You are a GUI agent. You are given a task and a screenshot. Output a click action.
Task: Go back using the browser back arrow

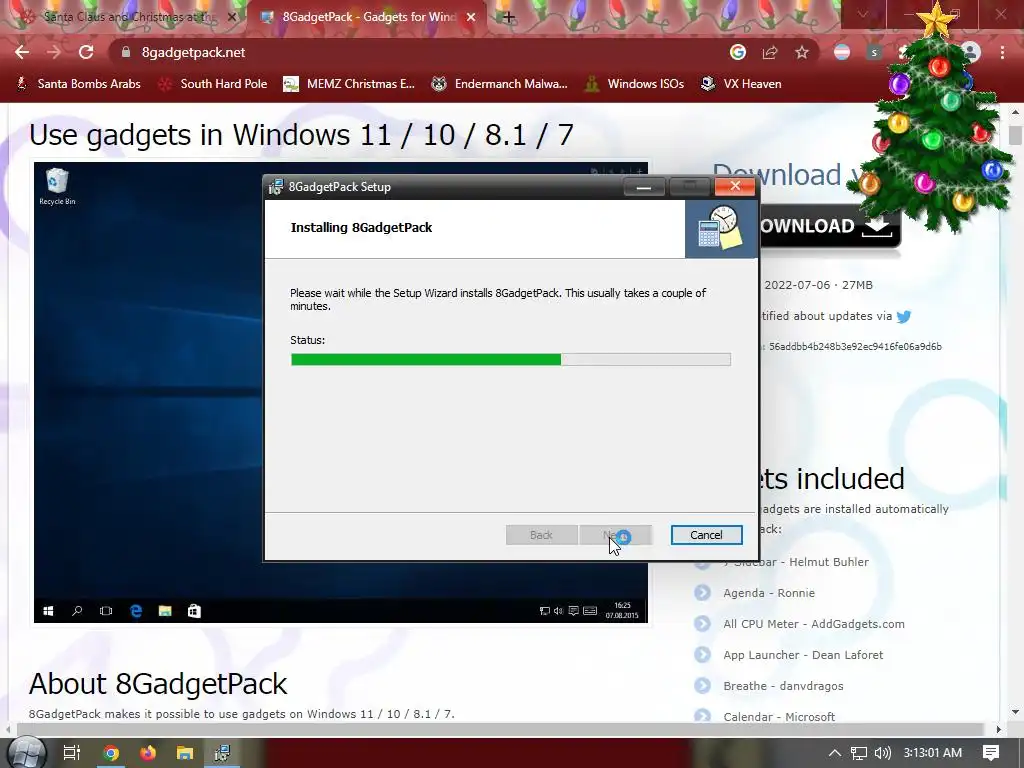22,52
